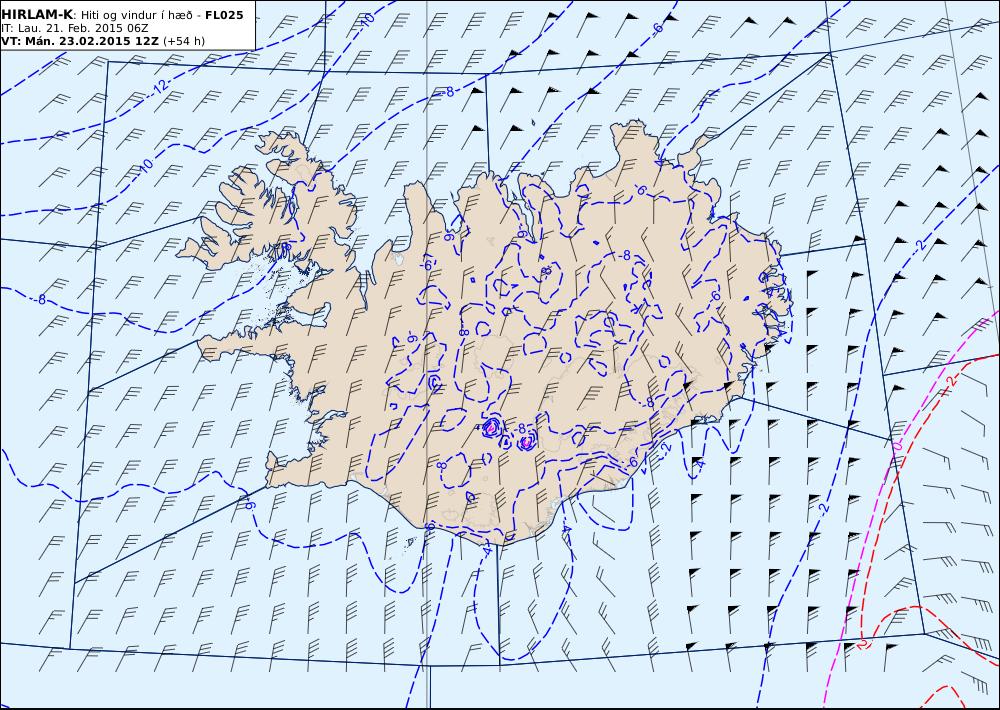Click the "(+54 h)" forecast offset text
1000x710 pixels.
pyautogui.click(x=184, y=41)
